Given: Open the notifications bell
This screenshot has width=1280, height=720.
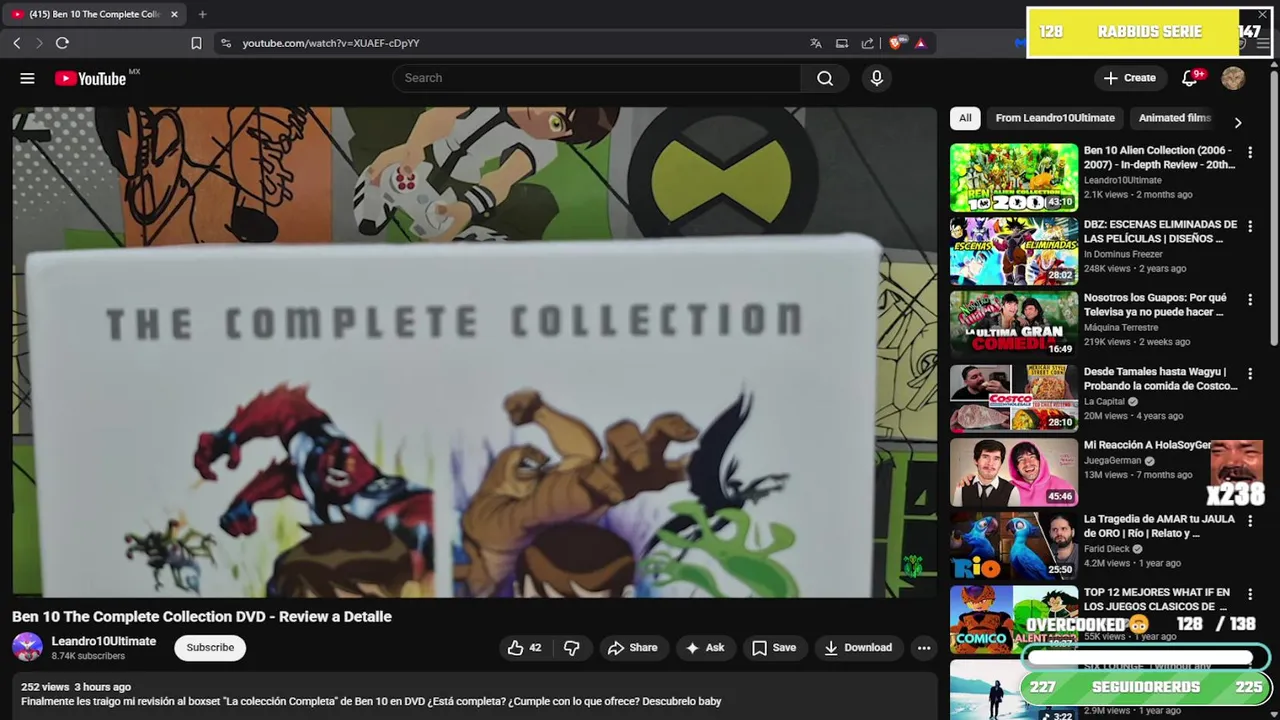Looking at the screenshot, I should click(1189, 78).
